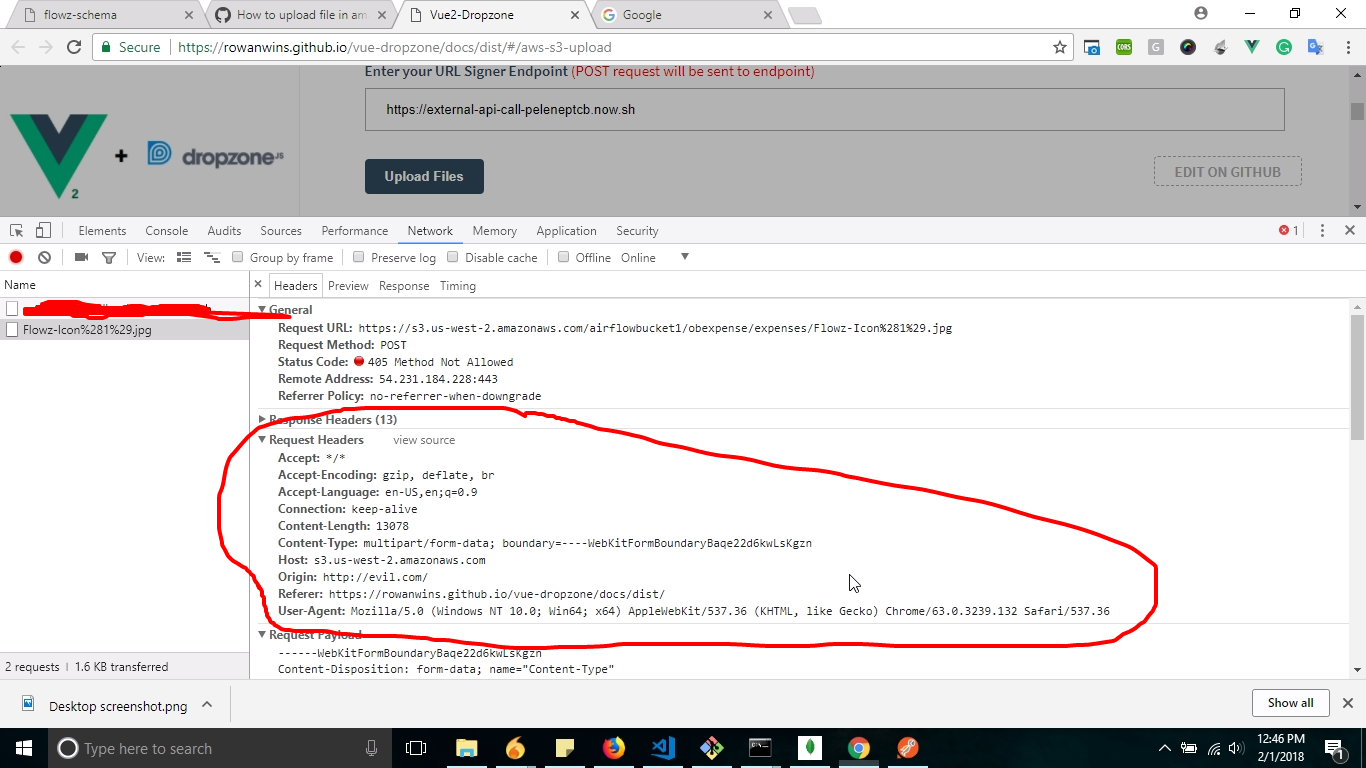
Task: Open the network requests filter icon
Action: pos(109,257)
